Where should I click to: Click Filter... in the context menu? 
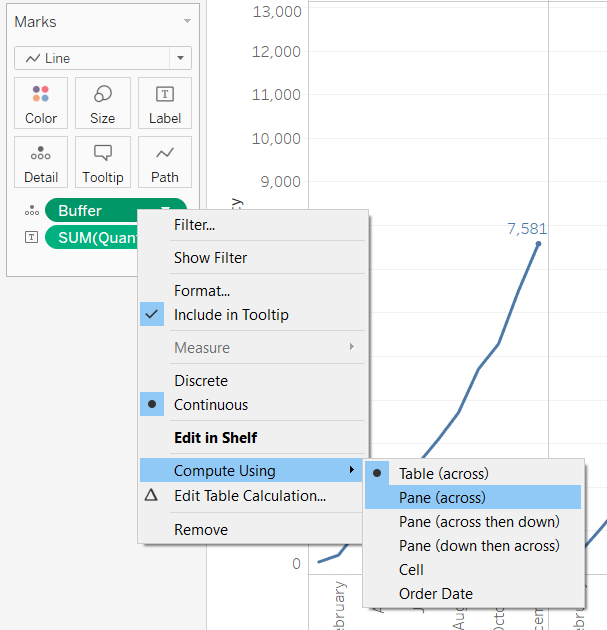[195, 225]
